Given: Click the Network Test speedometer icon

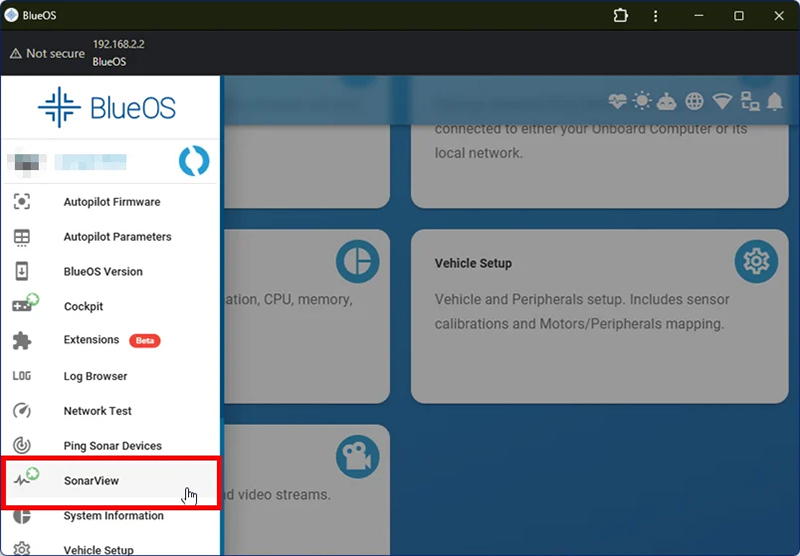Looking at the screenshot, I should pyautogui.click(x=21, y=411).
